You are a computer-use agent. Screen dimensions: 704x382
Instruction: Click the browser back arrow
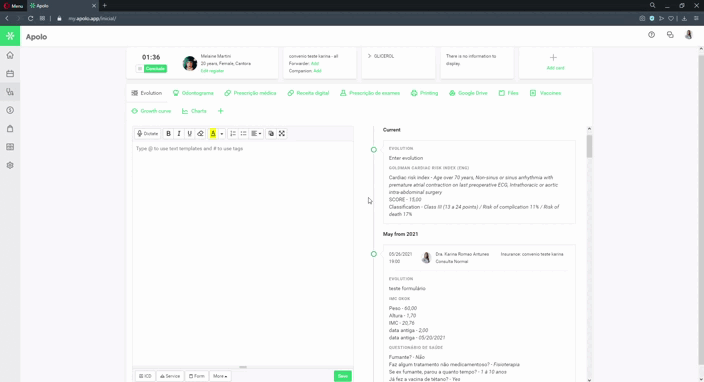pos(7,18)
